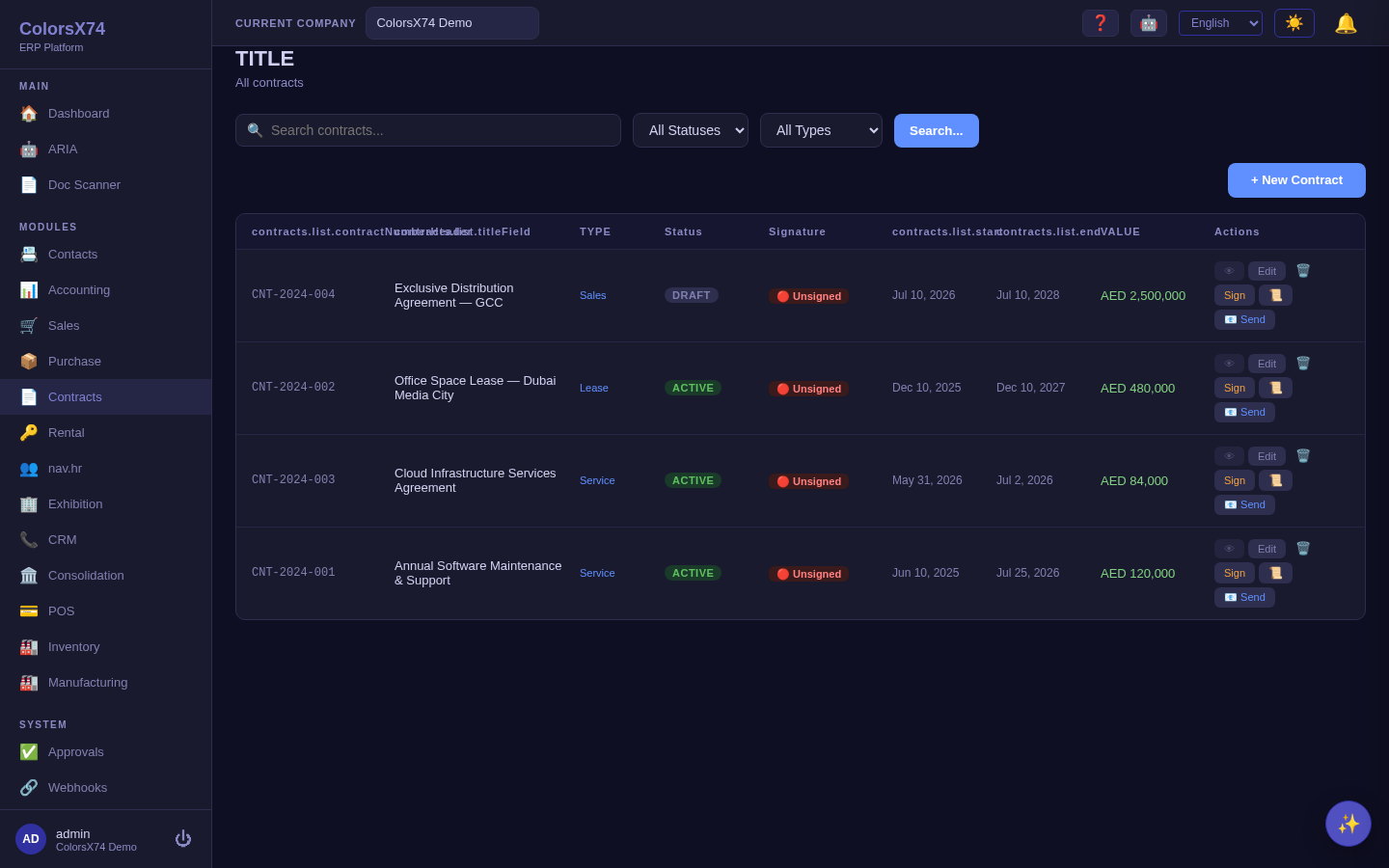1389x868 pixels.
Task: Focus the Search contracts input
Action: click(x=428, y=130)
